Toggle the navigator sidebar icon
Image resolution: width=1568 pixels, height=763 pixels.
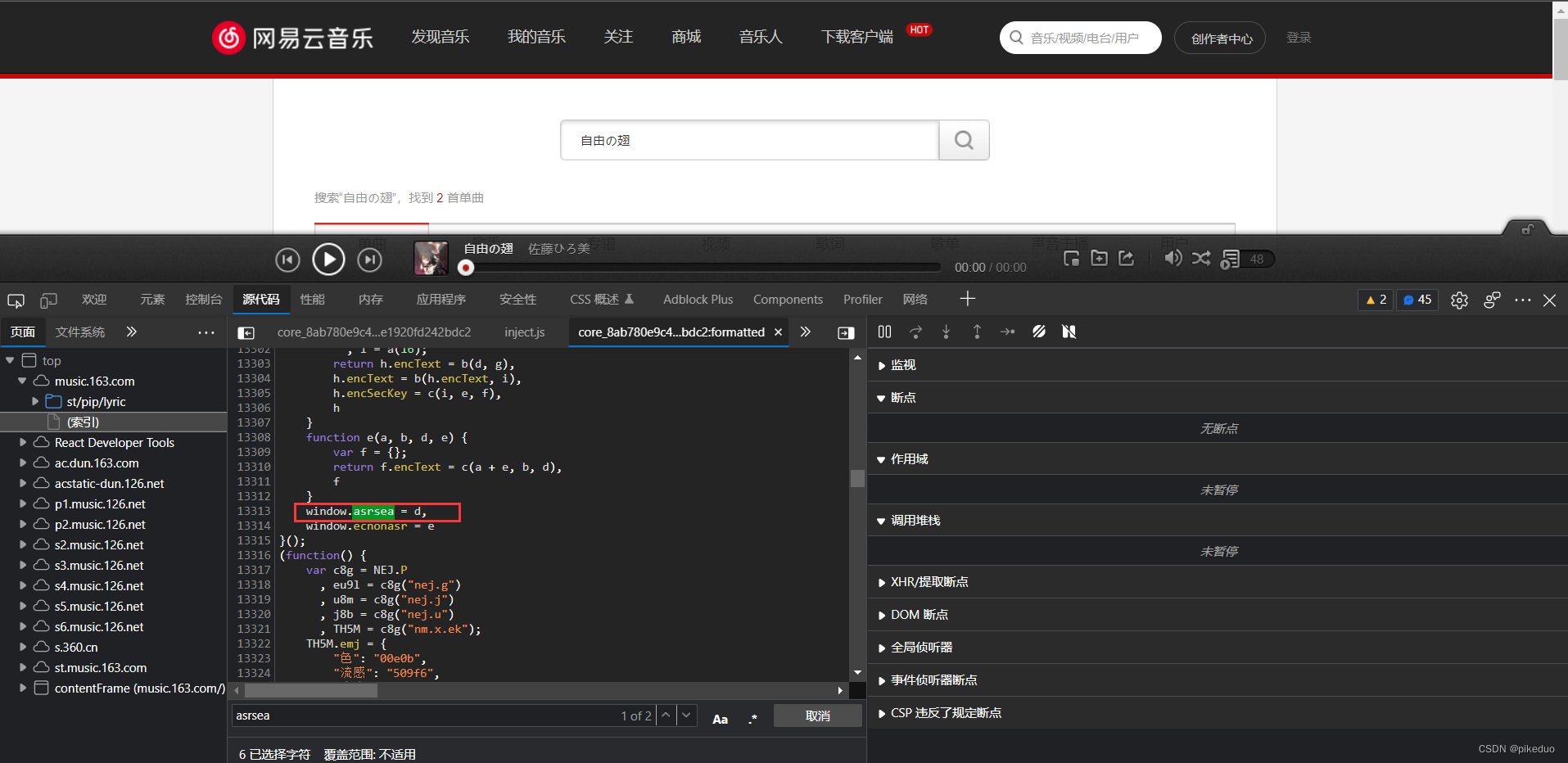click(x=246, y=332)
